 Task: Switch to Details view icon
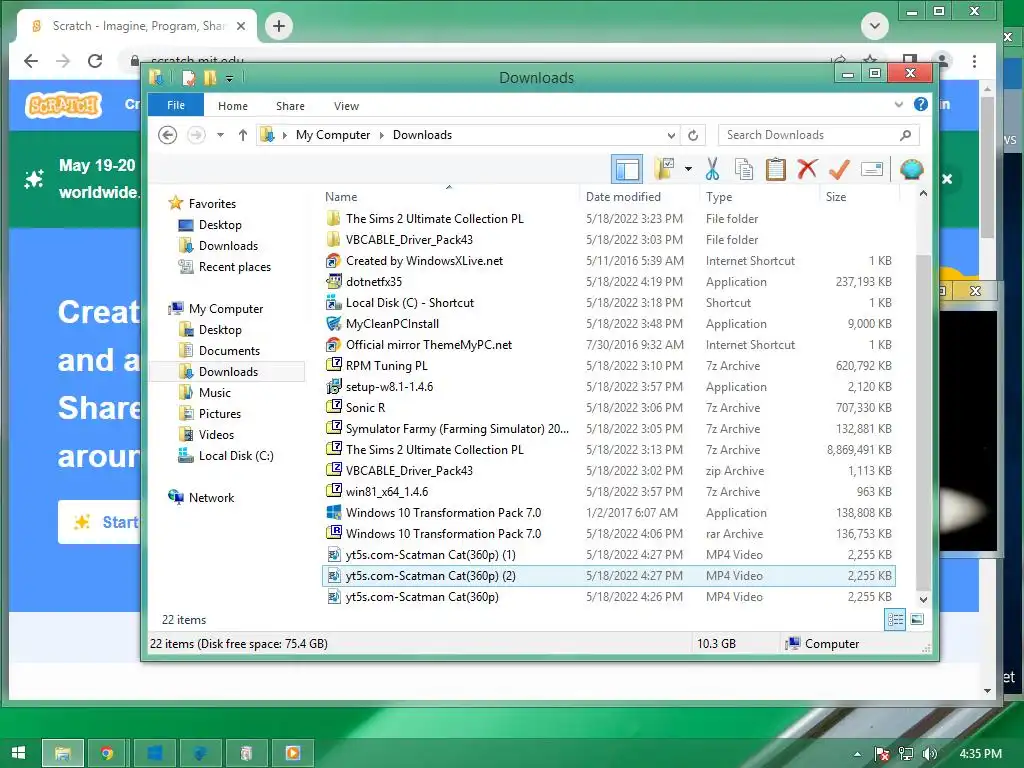pyautogui.click(x=895, y=619)
